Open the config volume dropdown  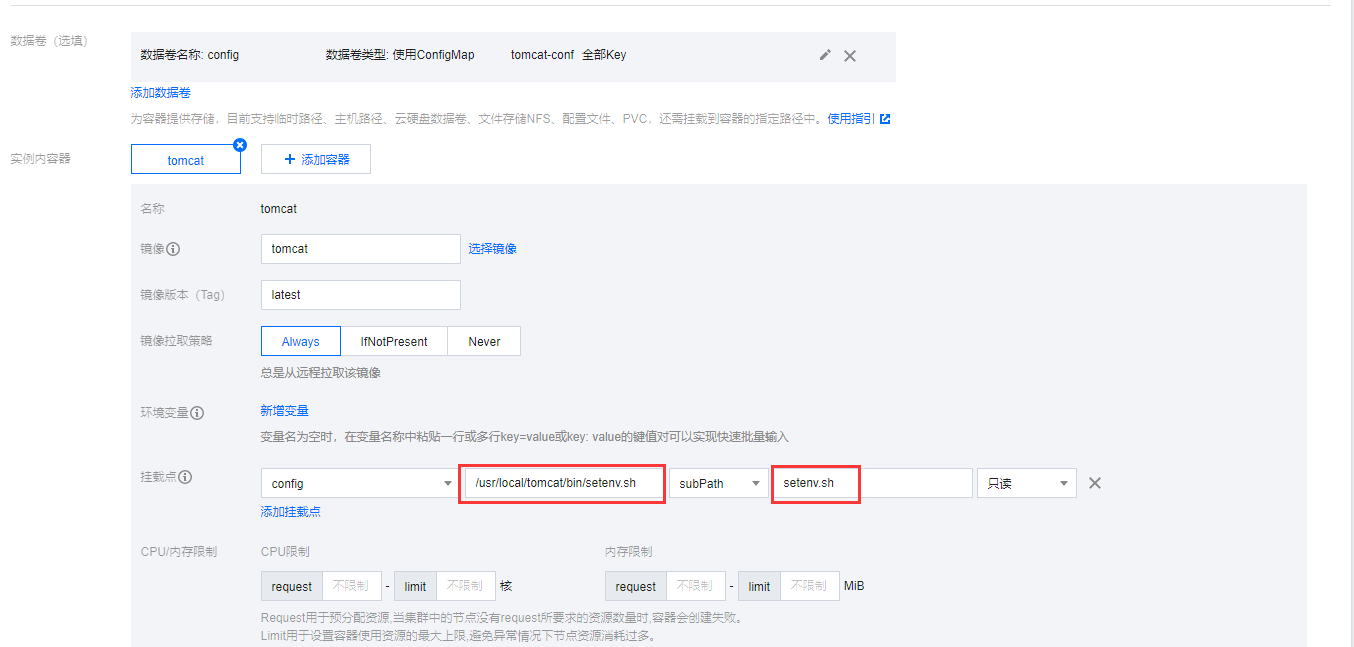coord(359,483)
